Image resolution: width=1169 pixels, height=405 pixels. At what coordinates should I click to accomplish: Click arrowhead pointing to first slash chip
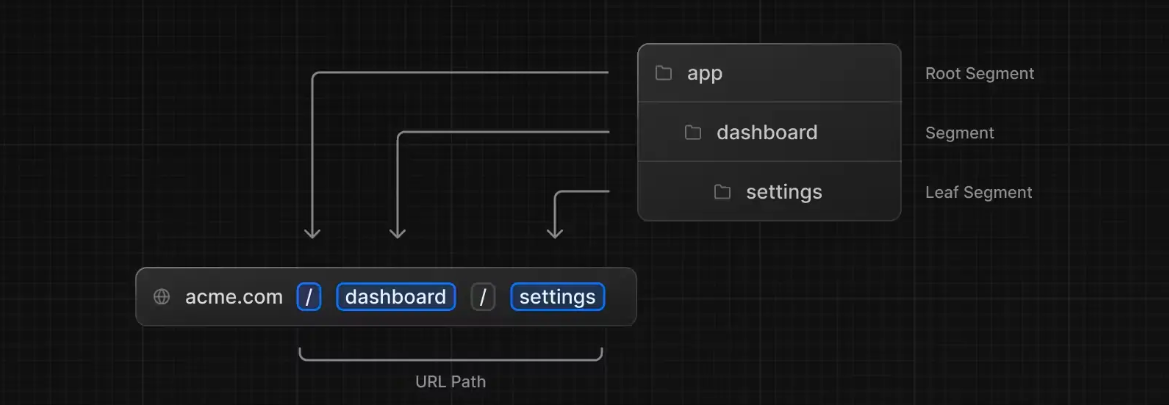tap(312, 233)
